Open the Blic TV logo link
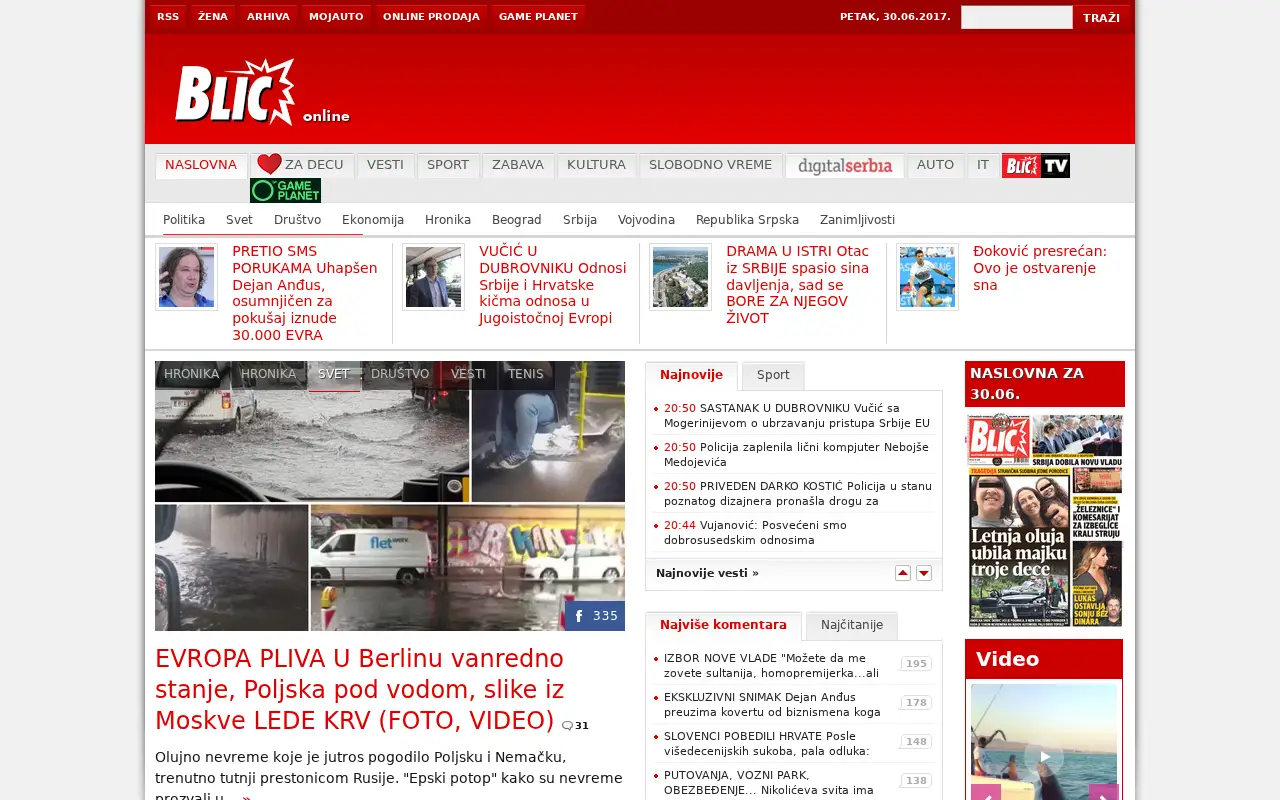Screen dimensions: 1280x800 tap(1036, 165)
